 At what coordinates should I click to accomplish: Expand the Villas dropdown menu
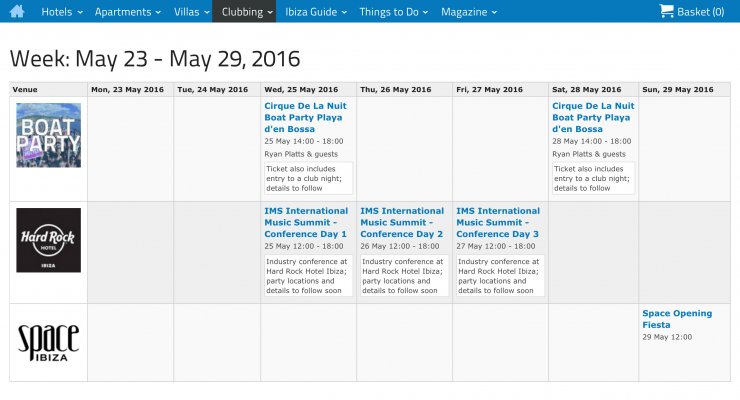(x=190, y=11)
